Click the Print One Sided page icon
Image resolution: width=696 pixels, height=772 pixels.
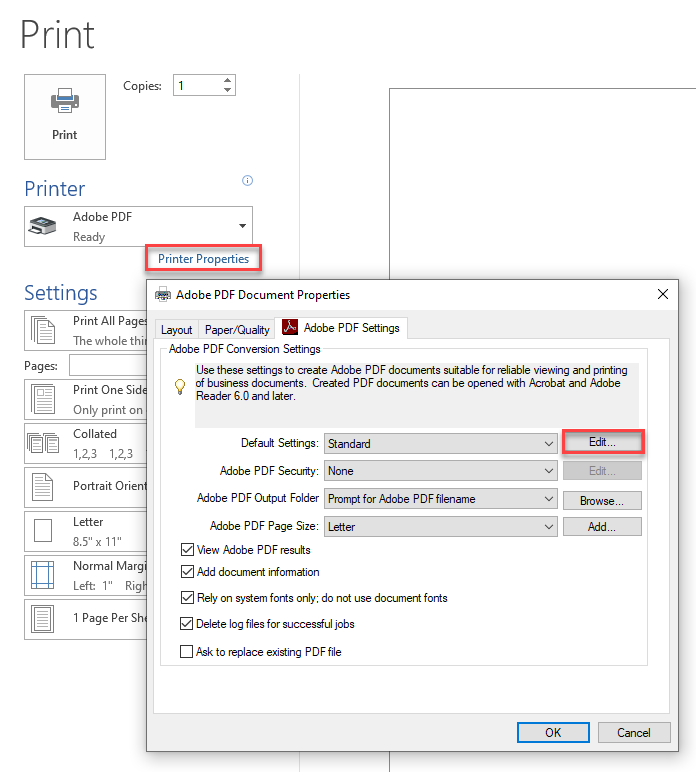43,399
